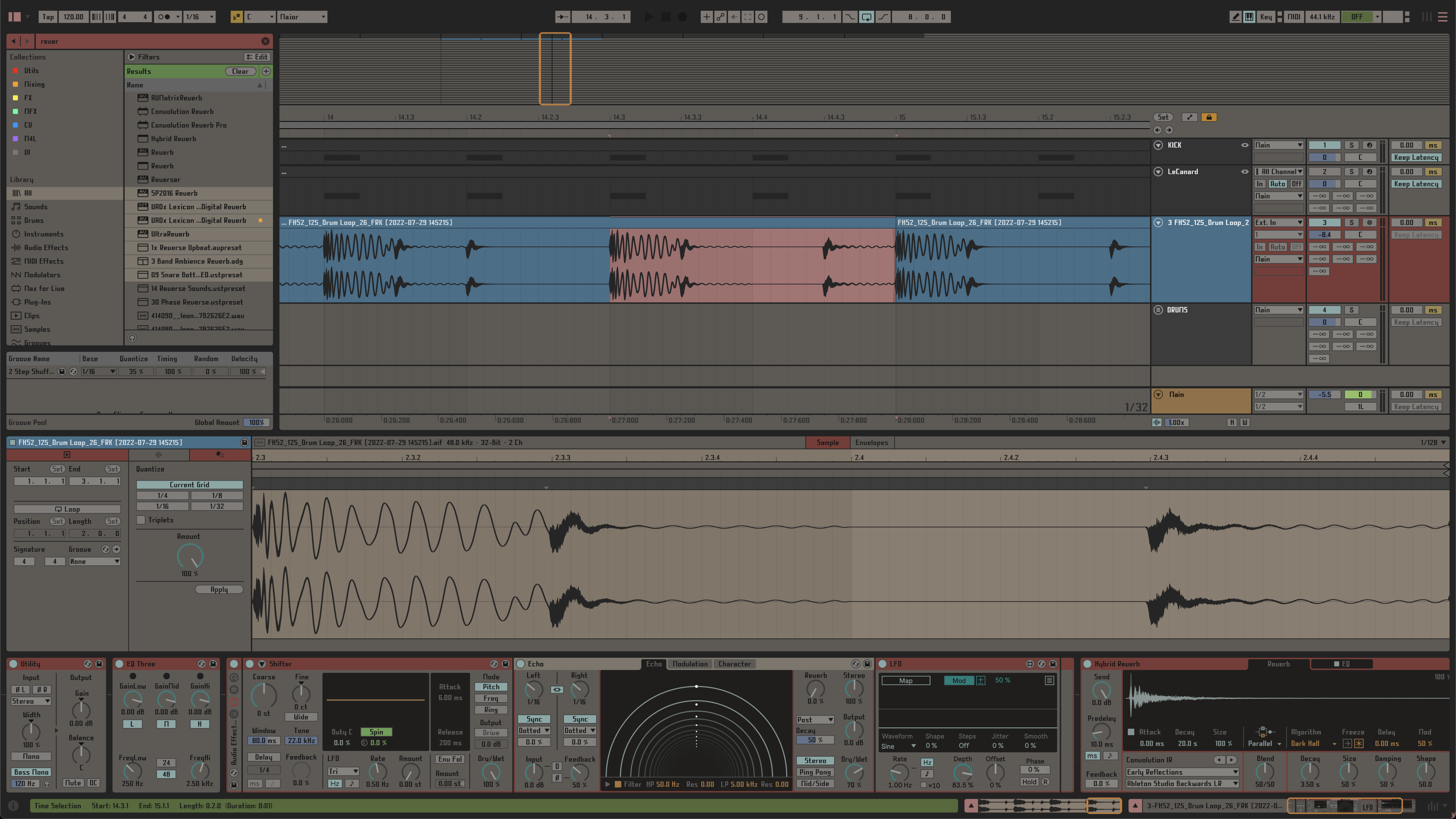Toggle the Punch-Out switch
Image resolution: width=1456 pixels, height=819 pixels.
pos(883,17)
